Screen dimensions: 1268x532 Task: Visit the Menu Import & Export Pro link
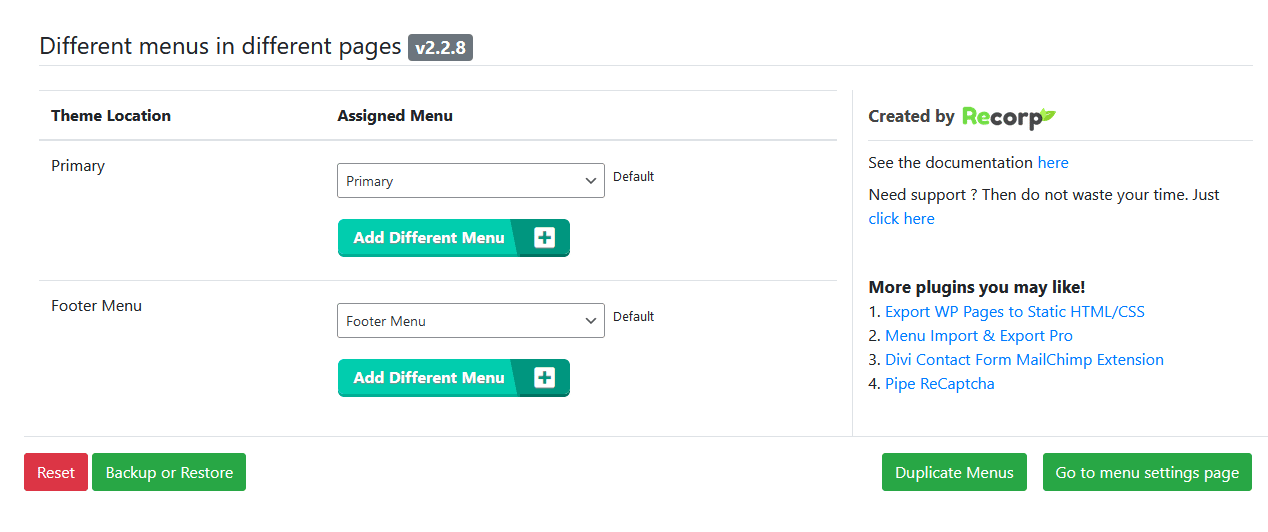click(978, 336)
